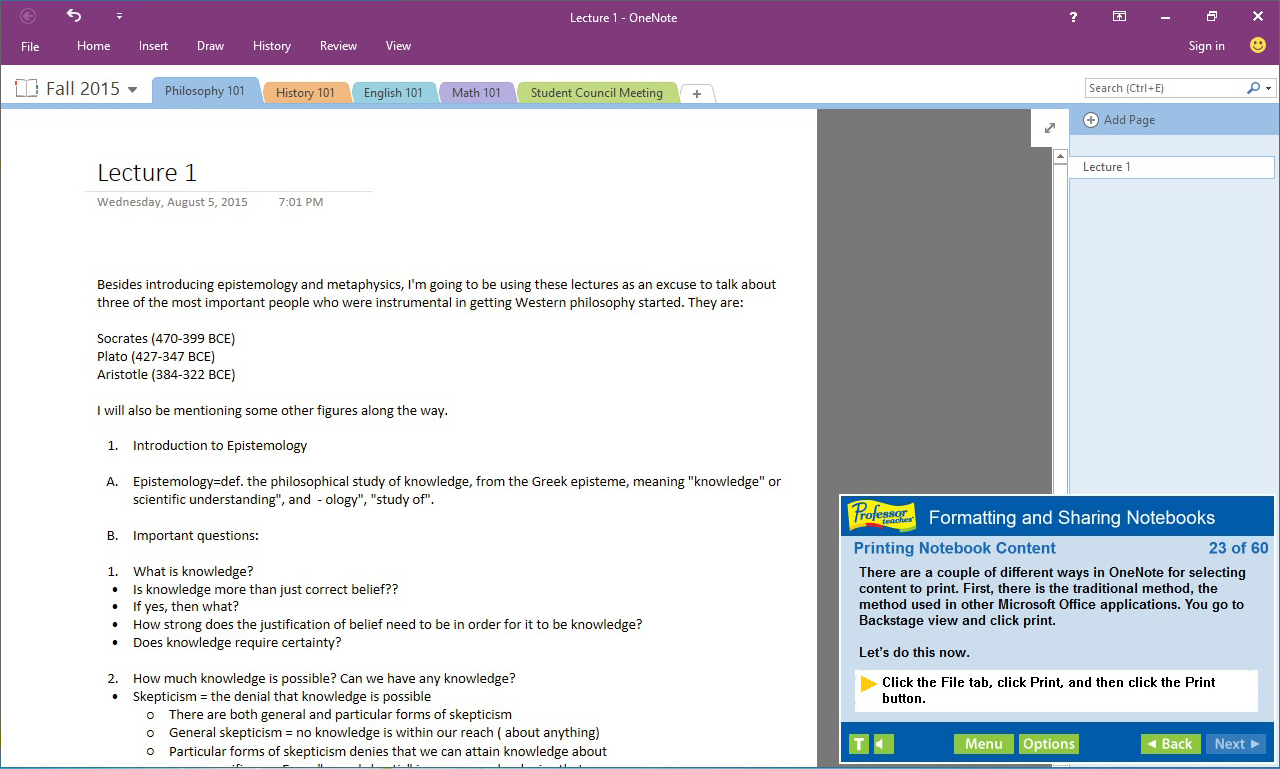This screenshot has width=1280, height=769.
Task: Click Sign in
Action: [1206, 46]
